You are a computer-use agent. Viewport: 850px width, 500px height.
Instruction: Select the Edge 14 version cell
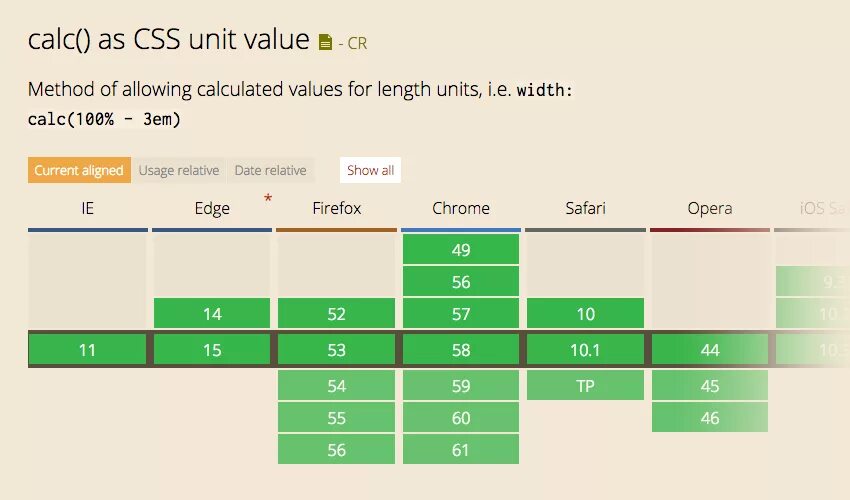click(x=212, y=313)
